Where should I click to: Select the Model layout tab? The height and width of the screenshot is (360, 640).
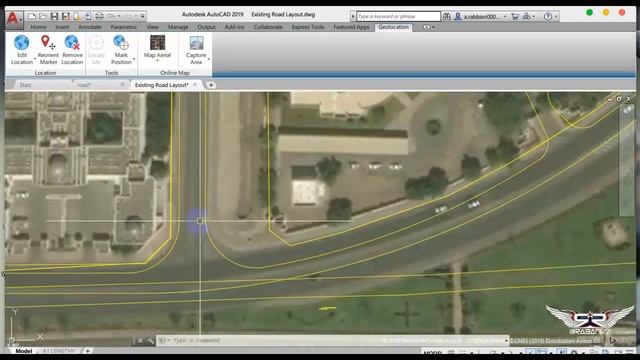pos(24,351)
